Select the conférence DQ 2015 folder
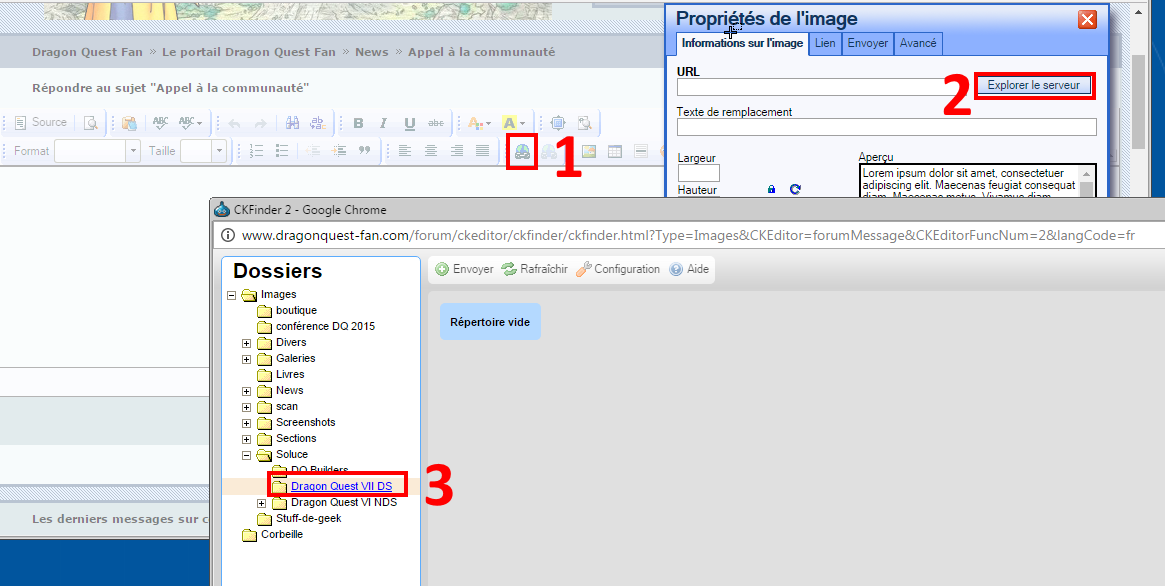Image resolution: width=1165 pixels, height=586 pixels. coord(325,326)
